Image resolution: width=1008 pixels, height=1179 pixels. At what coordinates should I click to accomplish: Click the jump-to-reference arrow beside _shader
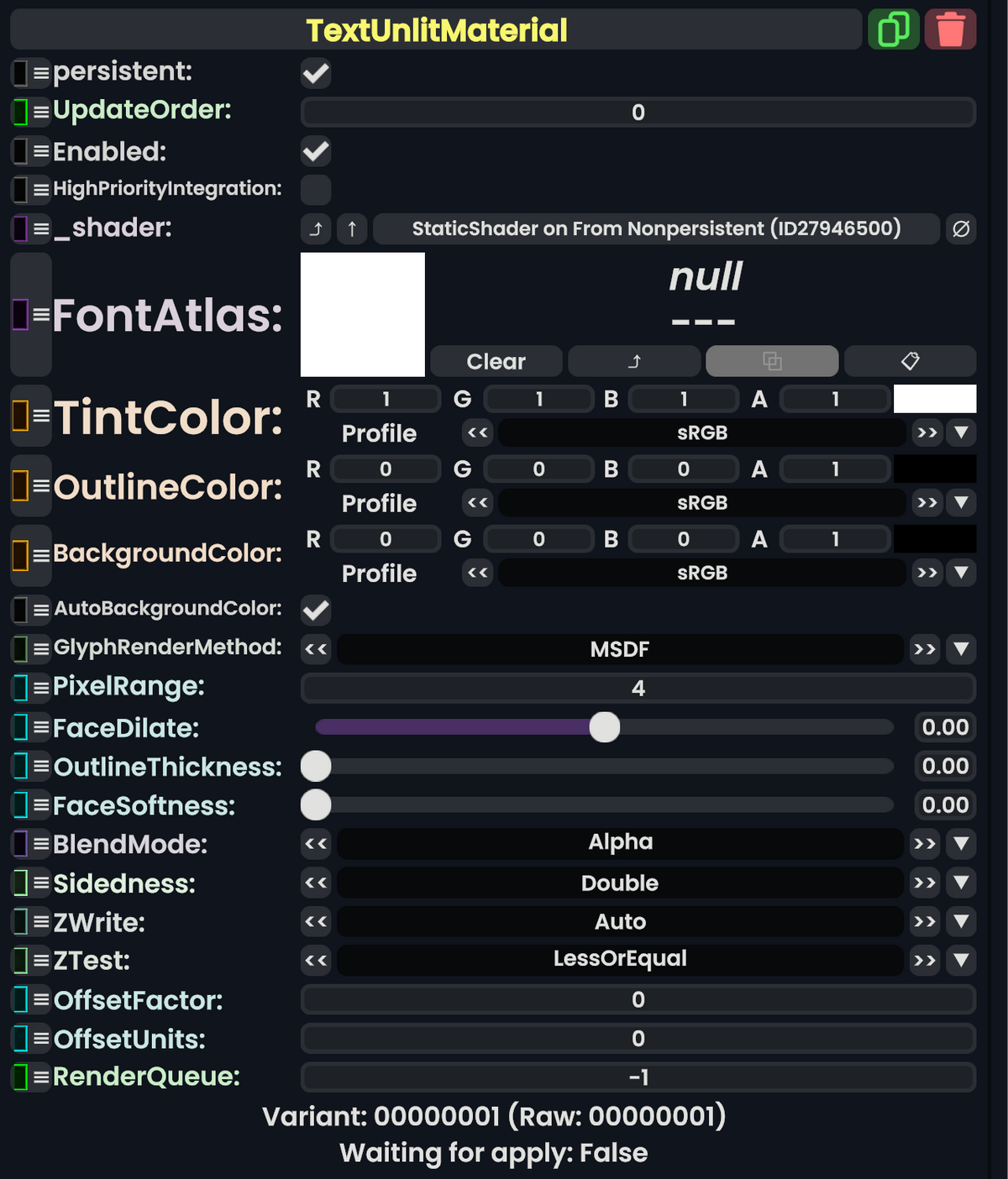coord(316,228)
